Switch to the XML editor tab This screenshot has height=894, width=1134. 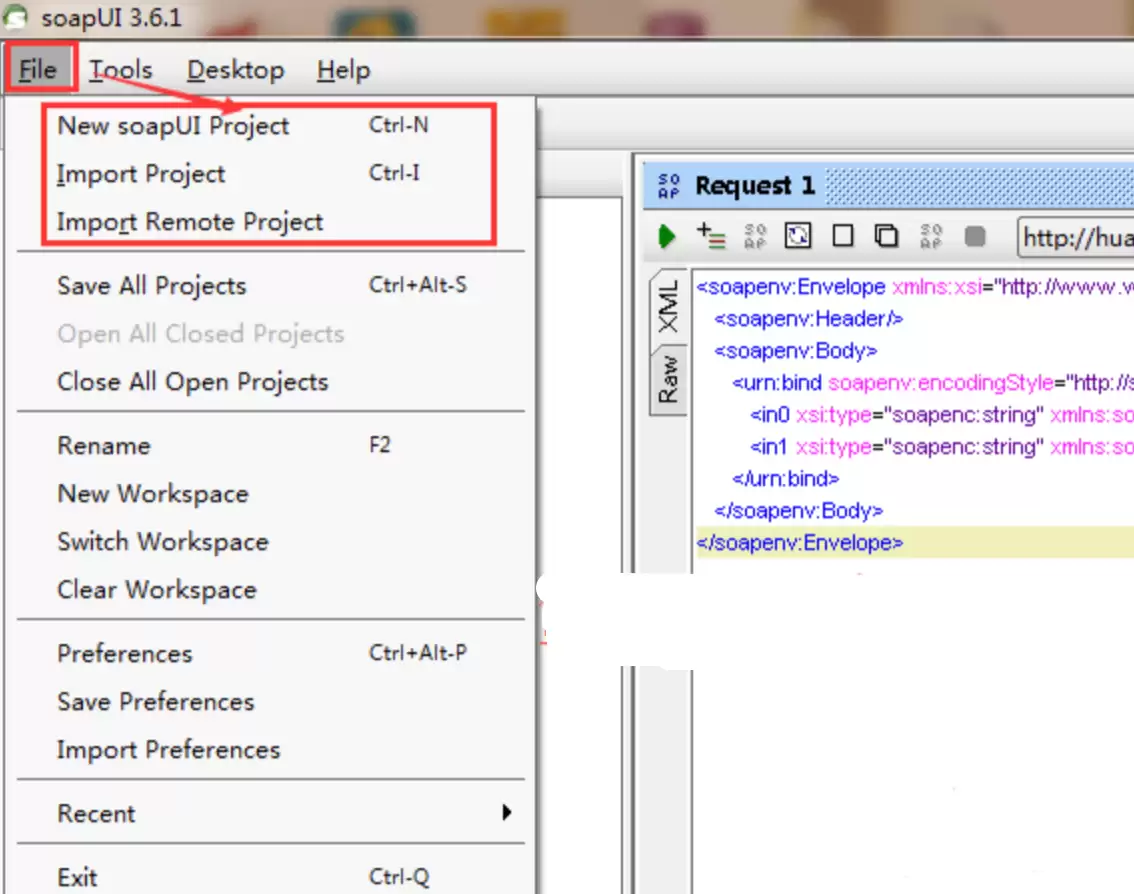click(x=668, y=307)
